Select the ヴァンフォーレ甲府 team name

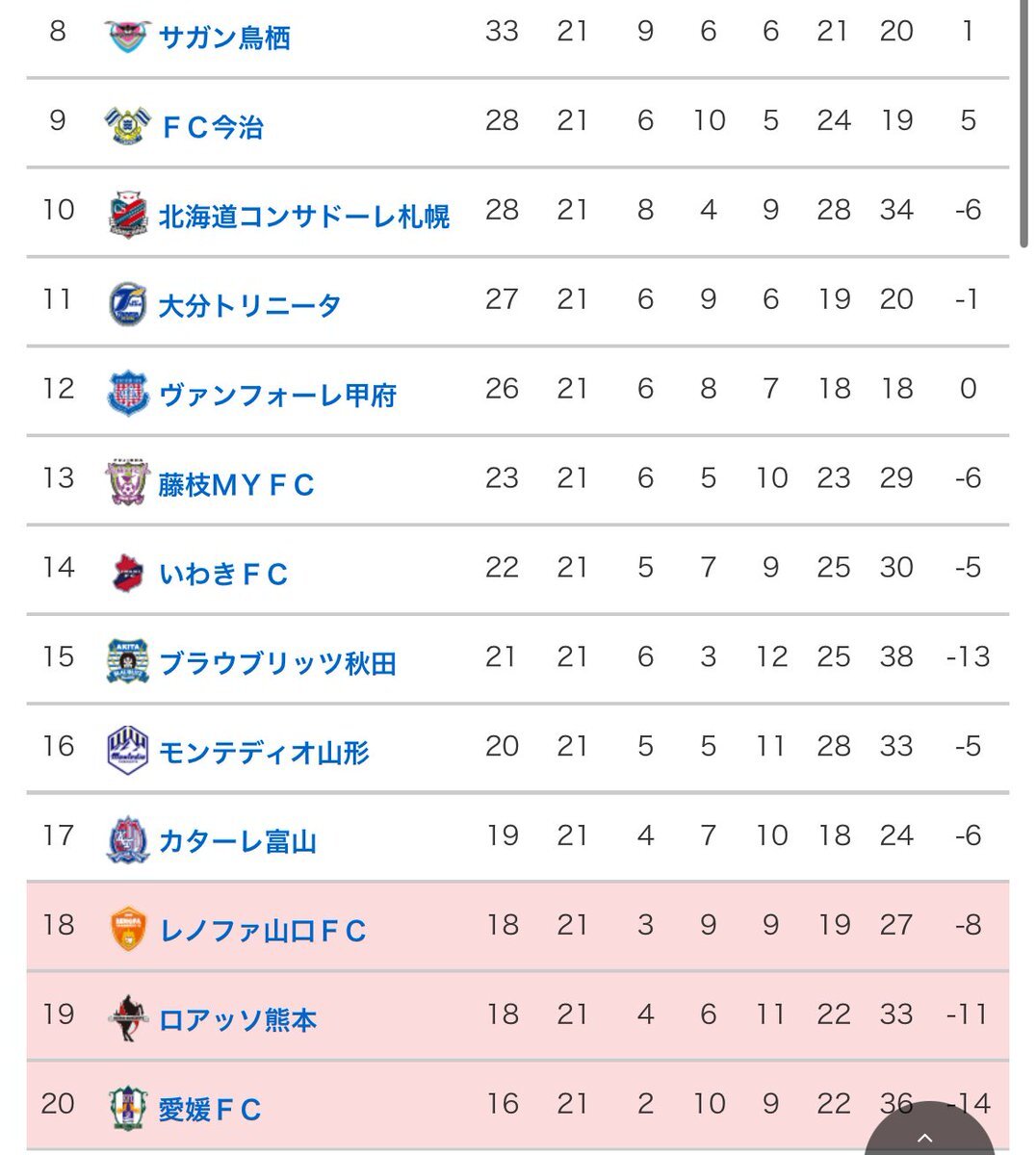pyautogui.click(x=278, y=395)
